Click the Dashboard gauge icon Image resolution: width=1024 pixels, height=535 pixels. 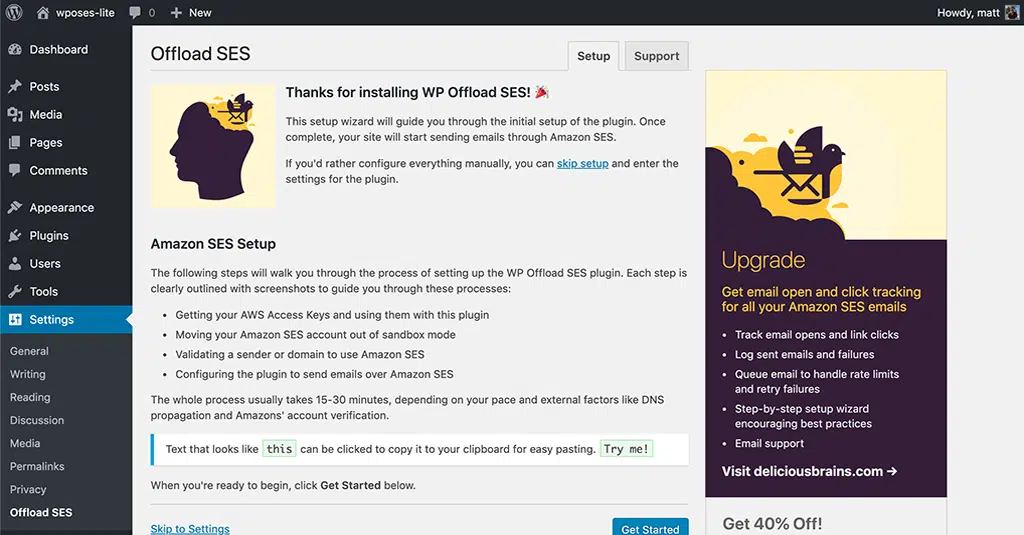[15, 50]
